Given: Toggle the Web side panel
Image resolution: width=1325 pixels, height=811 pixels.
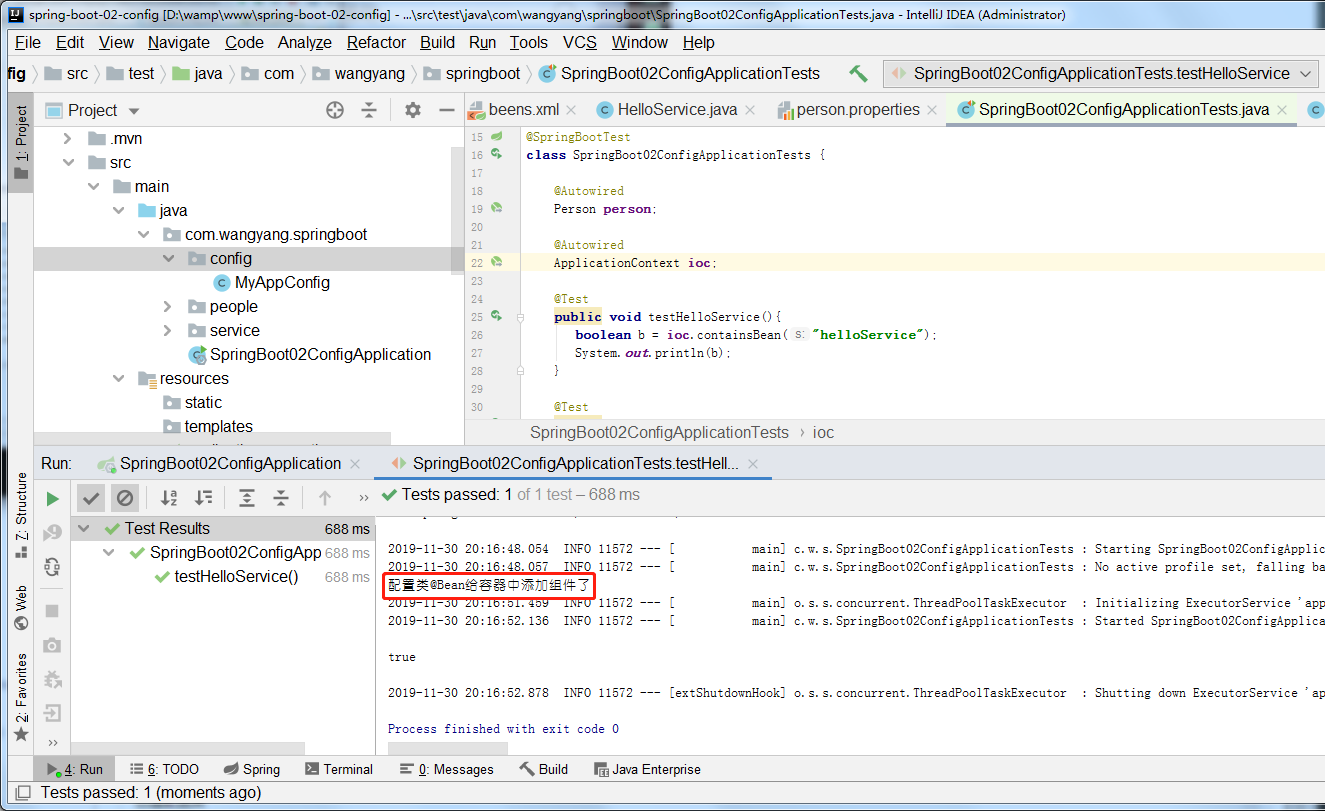Looking at the screenshot, I should point(21,608).
